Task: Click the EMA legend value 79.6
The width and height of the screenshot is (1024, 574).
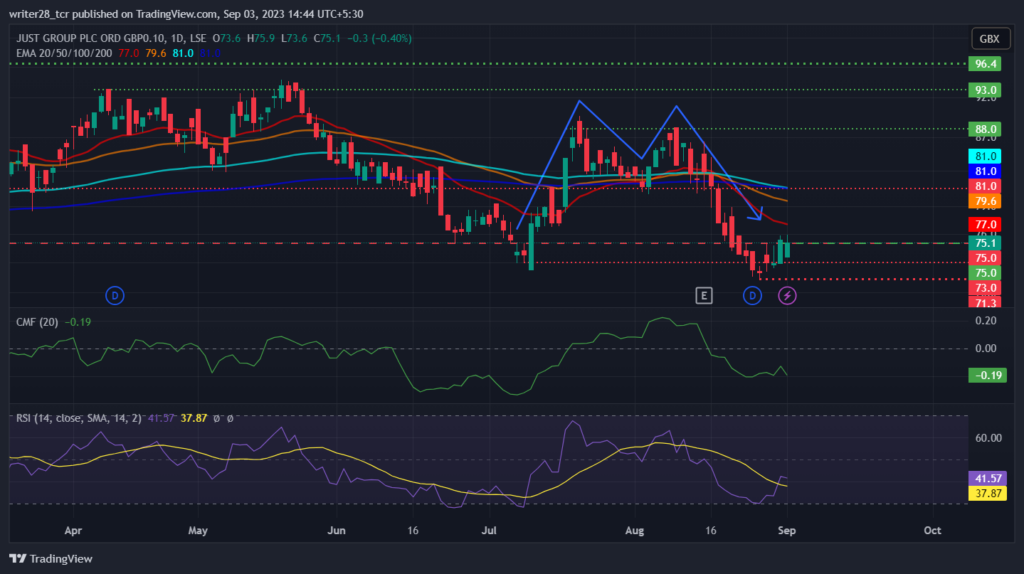Action: [x=155, y=53]
